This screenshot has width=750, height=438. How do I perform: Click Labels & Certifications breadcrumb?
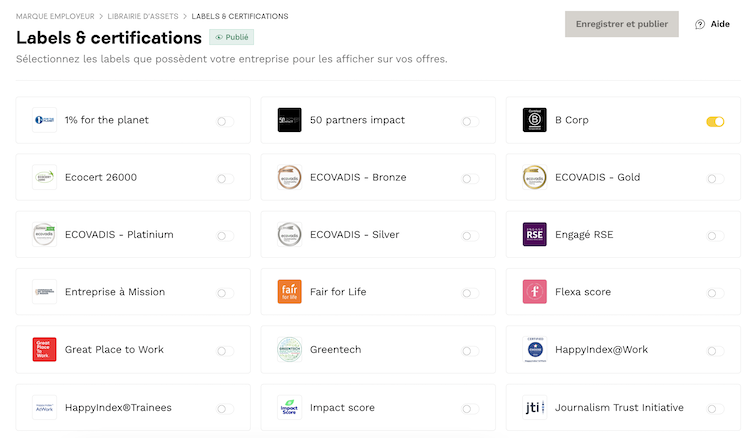coord(240,16)
